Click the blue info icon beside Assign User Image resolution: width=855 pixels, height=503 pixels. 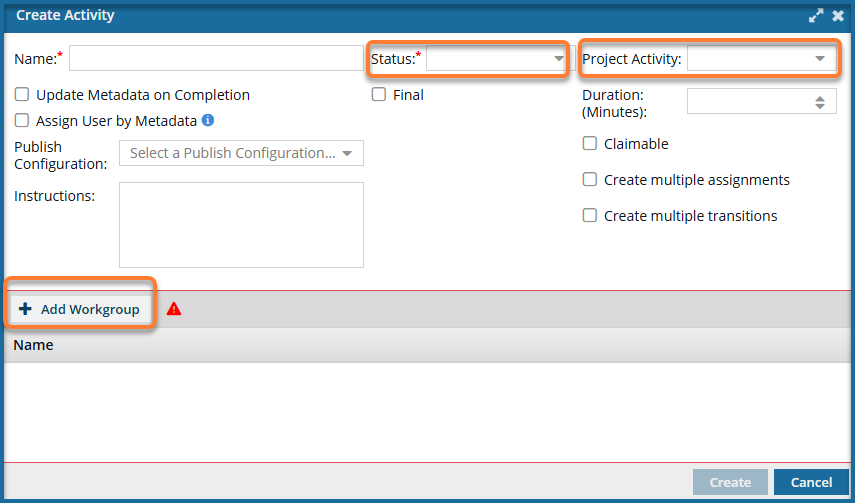208,120
